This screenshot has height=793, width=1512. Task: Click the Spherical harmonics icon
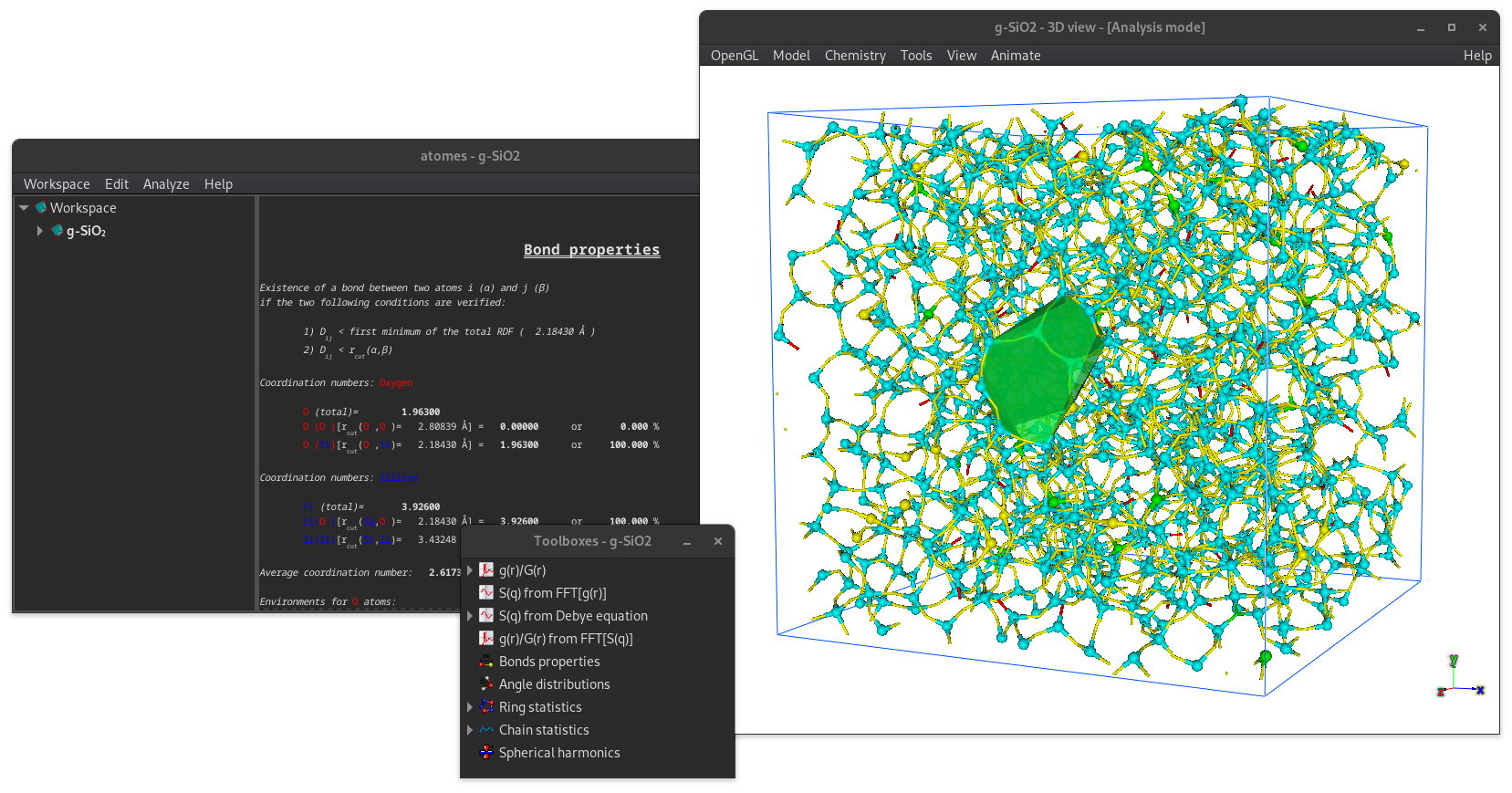(486, 753)
